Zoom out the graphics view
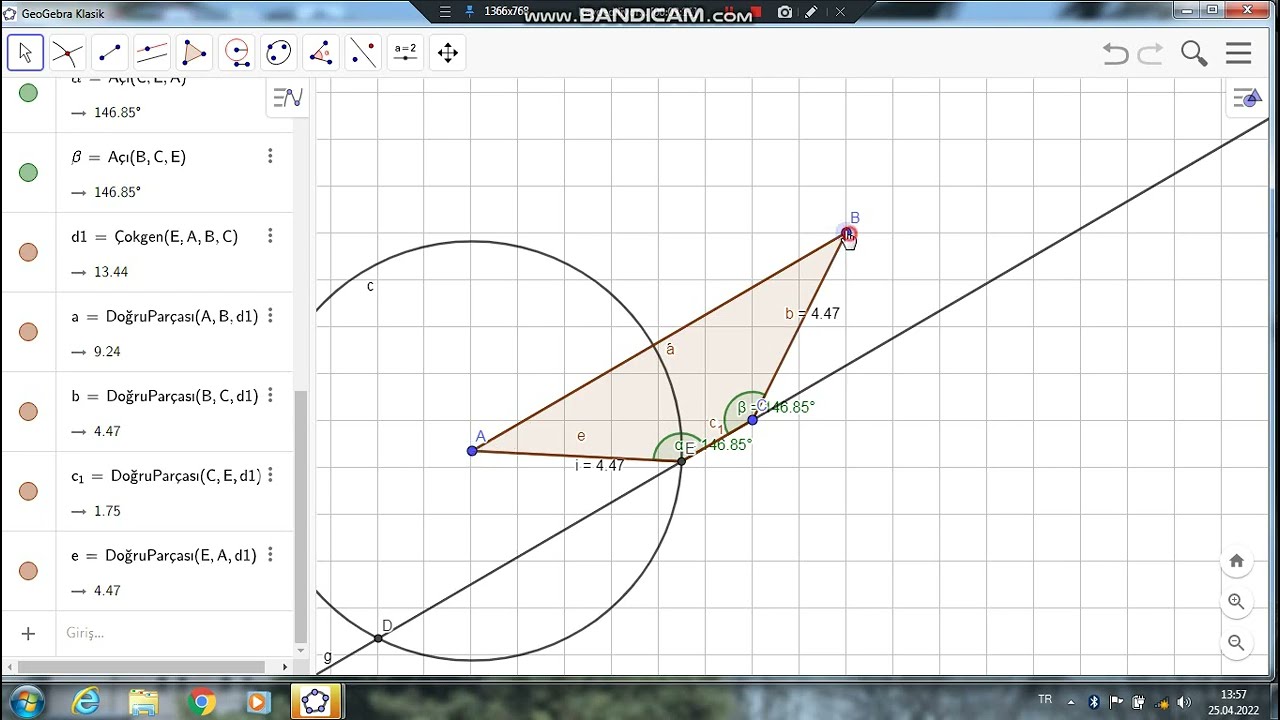1280x720 pixels. pos(1236,643)
